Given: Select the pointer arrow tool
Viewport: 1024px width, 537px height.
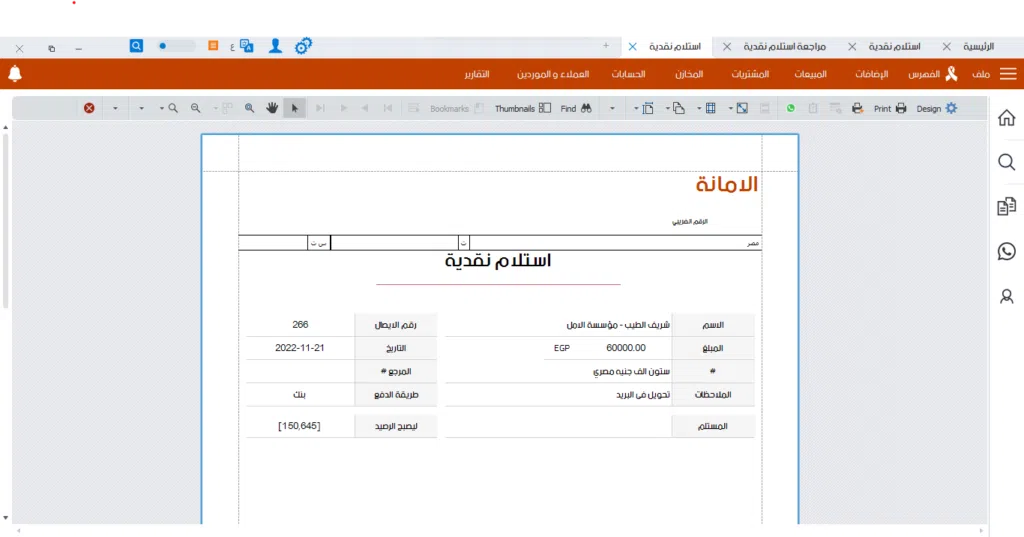Looking at the screenshot, I should [295, 108].
